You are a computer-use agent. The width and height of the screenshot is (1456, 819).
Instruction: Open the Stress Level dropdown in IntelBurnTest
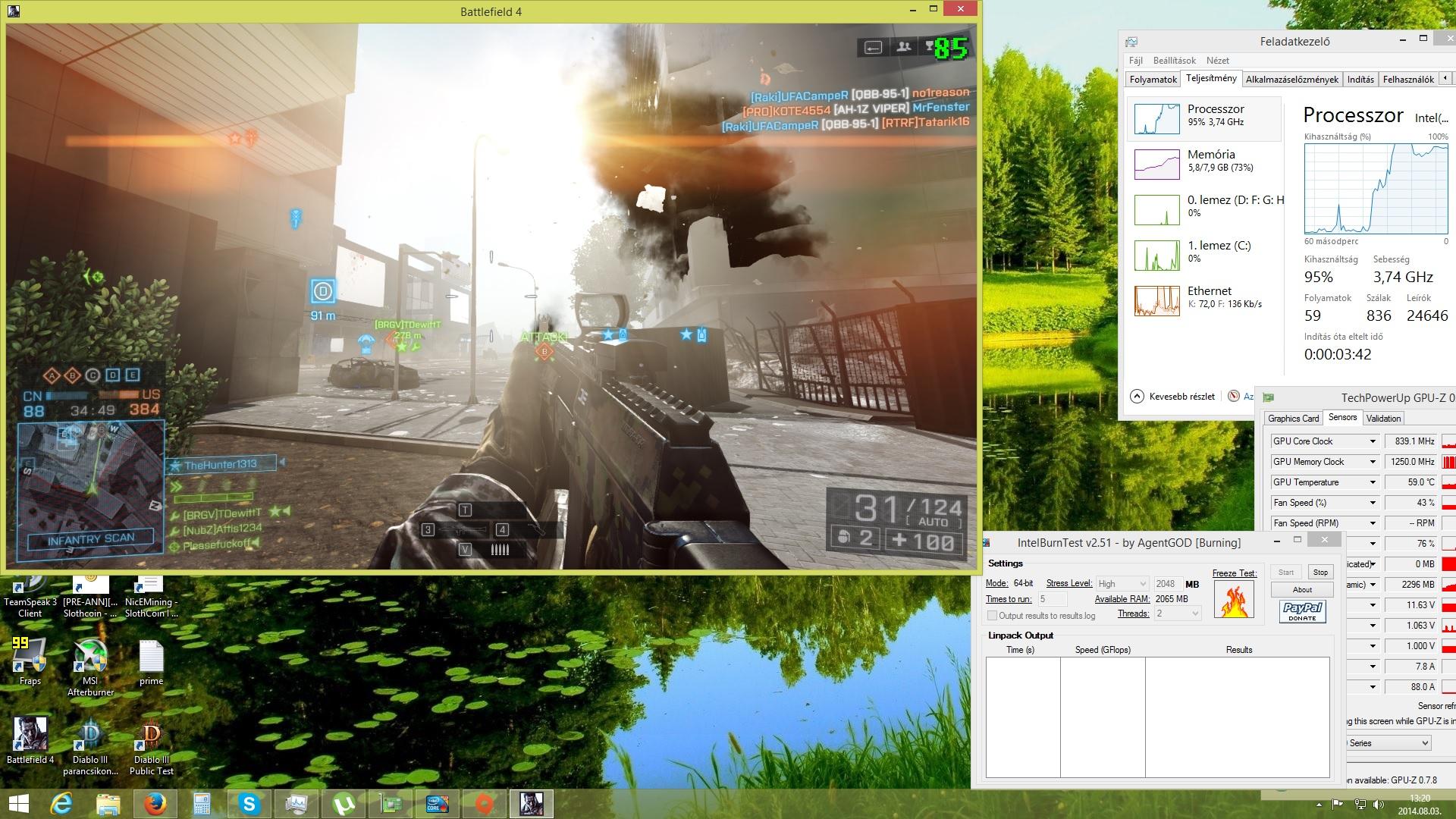1122,584
